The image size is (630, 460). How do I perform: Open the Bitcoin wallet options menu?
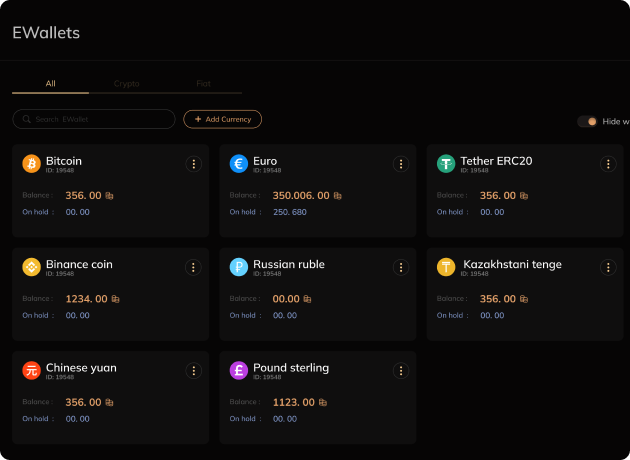(194, 164)
